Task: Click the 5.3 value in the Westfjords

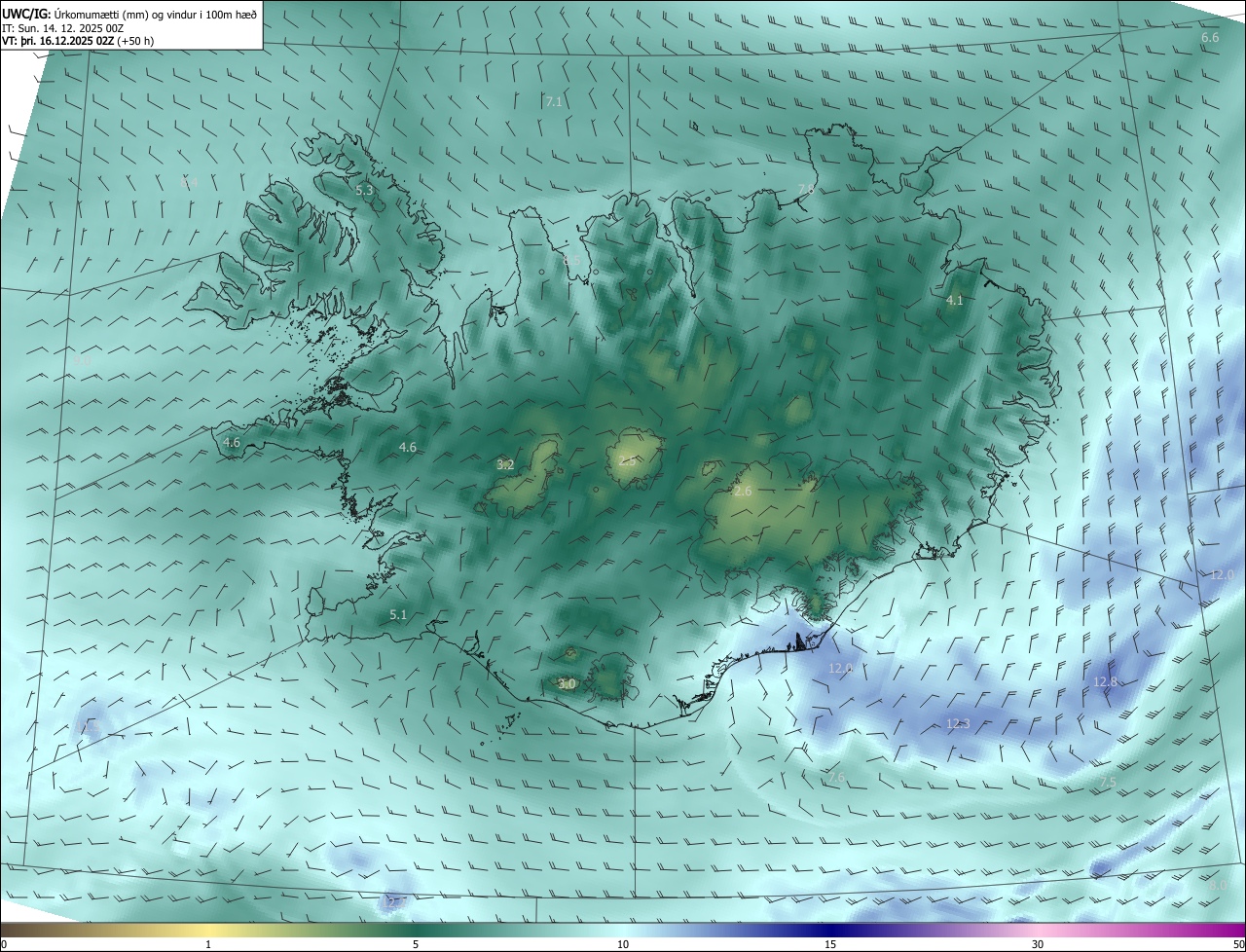Action: (364, 191)
